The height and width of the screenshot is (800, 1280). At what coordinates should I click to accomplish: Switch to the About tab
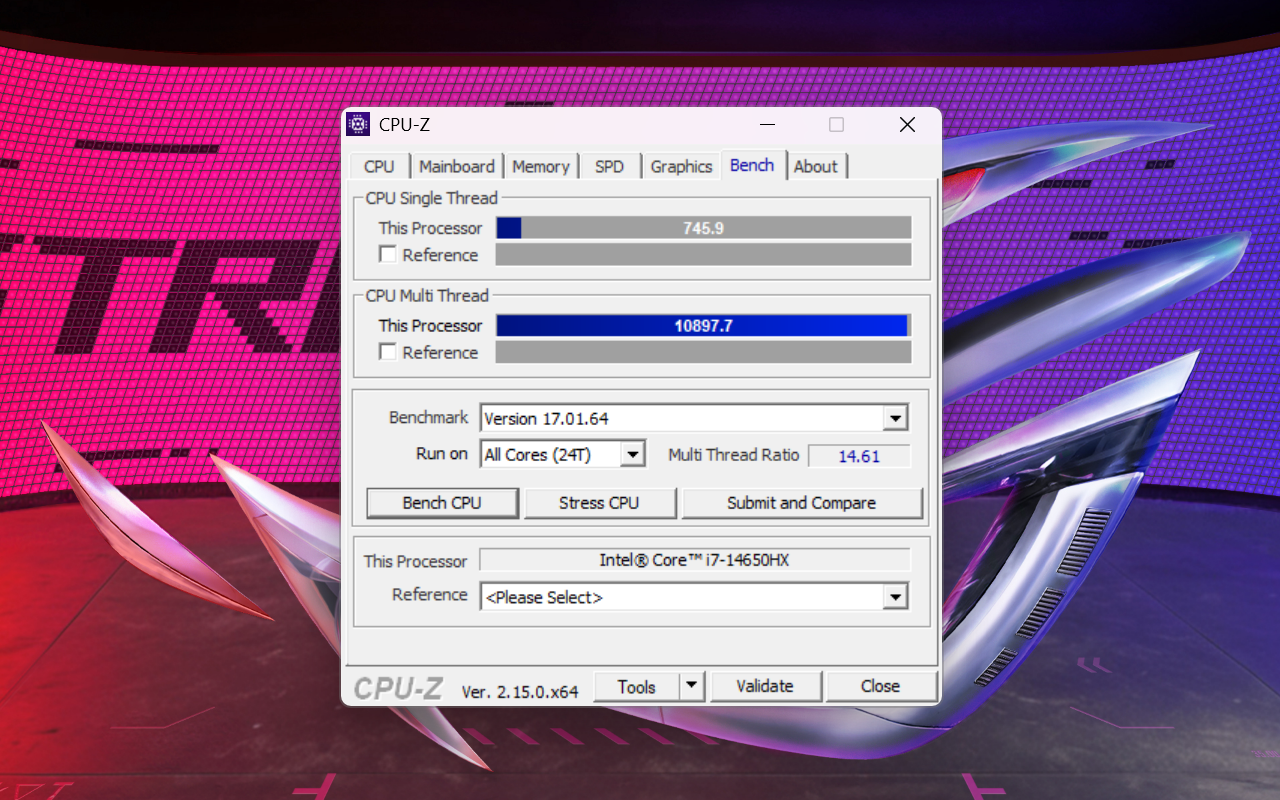816,167
